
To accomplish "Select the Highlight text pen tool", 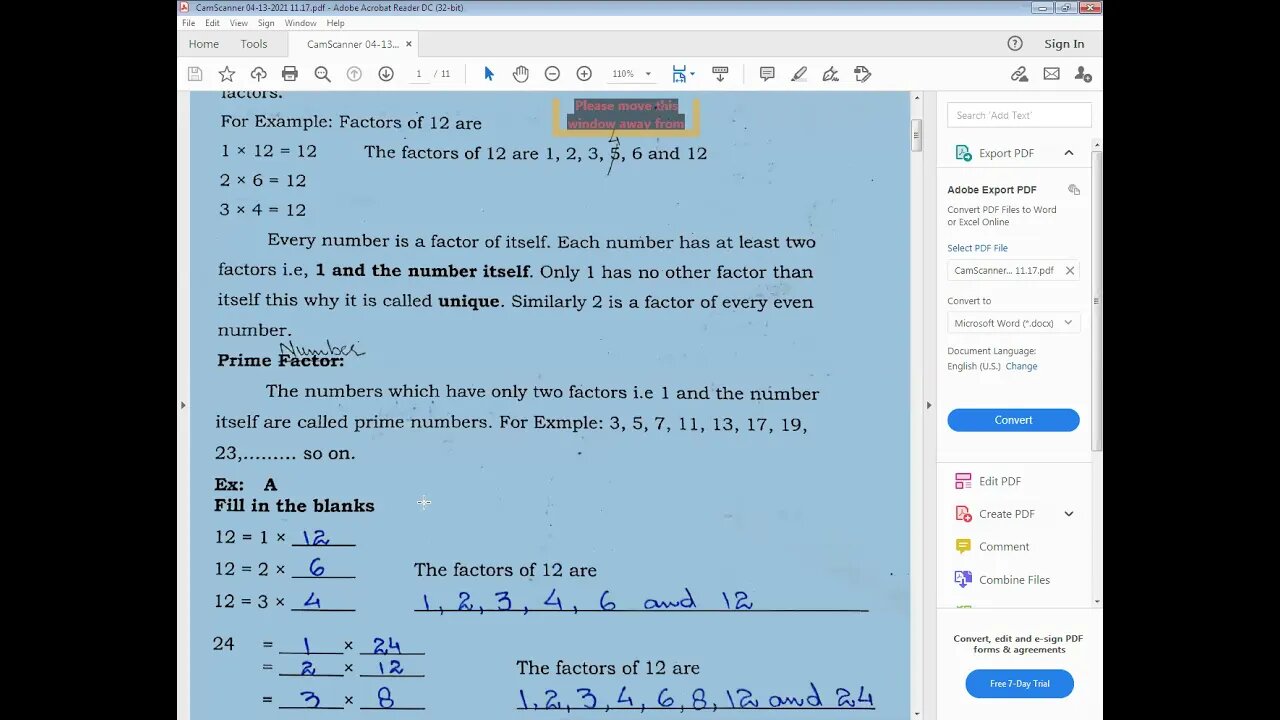I will coord(799,74).
